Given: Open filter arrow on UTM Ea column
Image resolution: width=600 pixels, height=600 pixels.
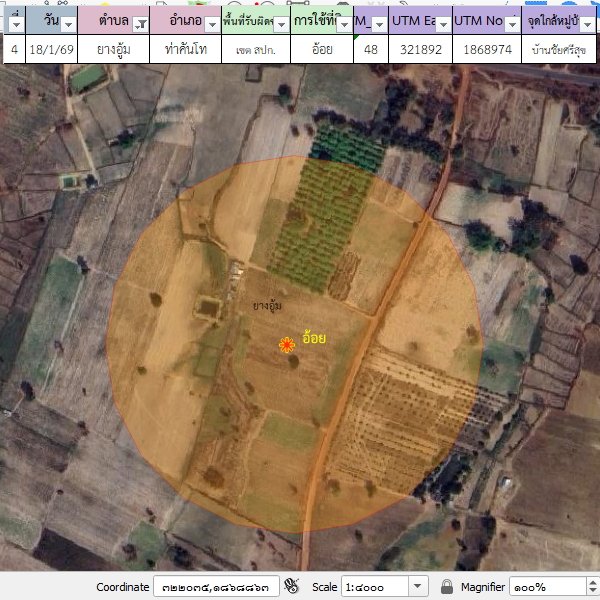Looking at the screenshot, I should pyautogui.click(x=441, y=24).
